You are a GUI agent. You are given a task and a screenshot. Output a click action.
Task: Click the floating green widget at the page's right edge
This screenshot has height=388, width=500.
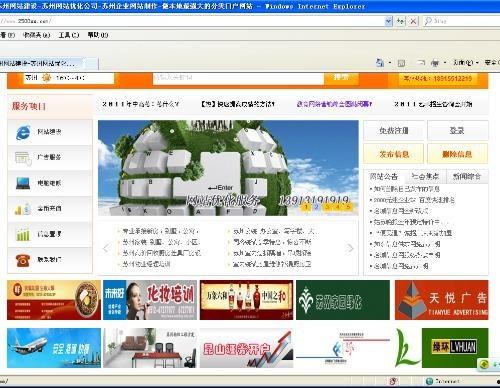click(x=488, y=364)
